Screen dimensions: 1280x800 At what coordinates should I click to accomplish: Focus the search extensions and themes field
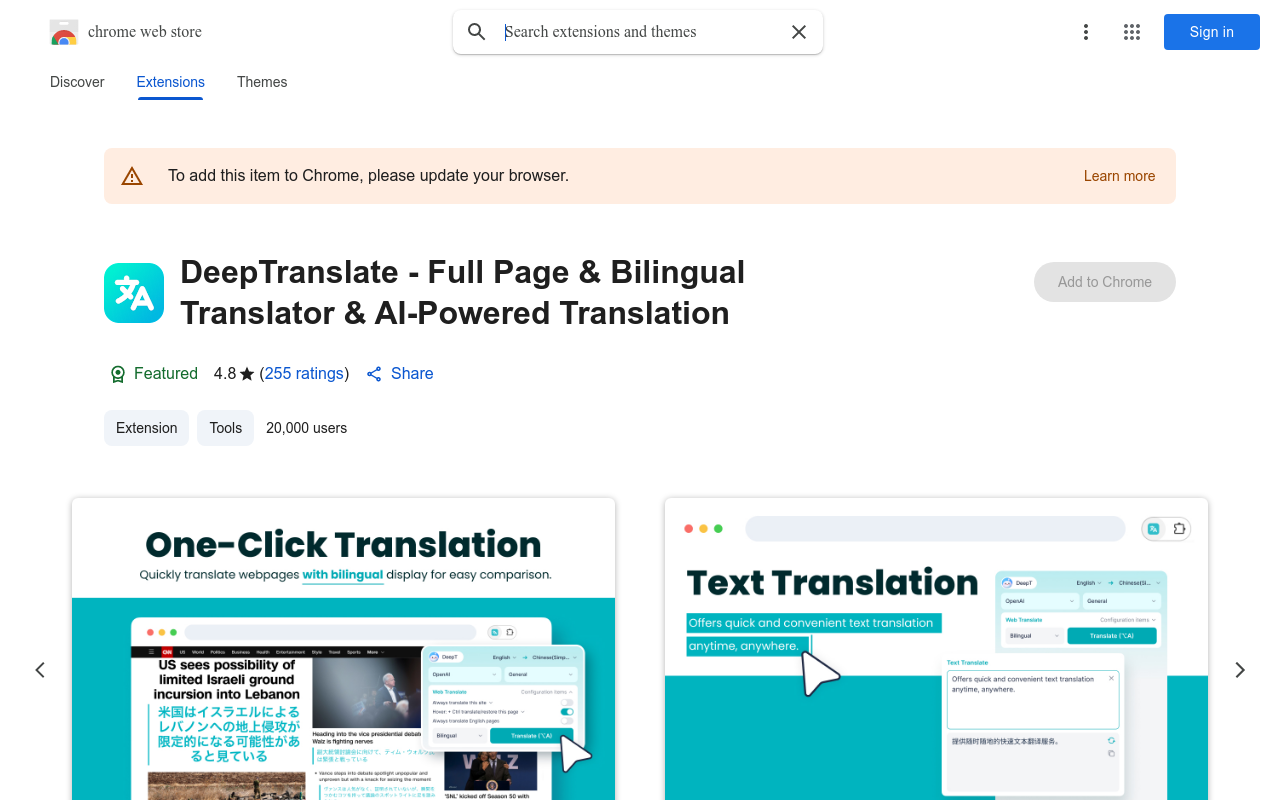click(x=640, y=32)
